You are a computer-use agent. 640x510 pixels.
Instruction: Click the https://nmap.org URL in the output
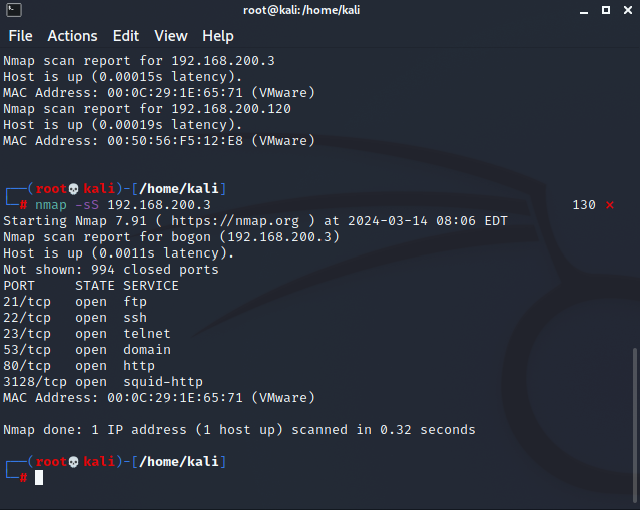tap(235, 221)
